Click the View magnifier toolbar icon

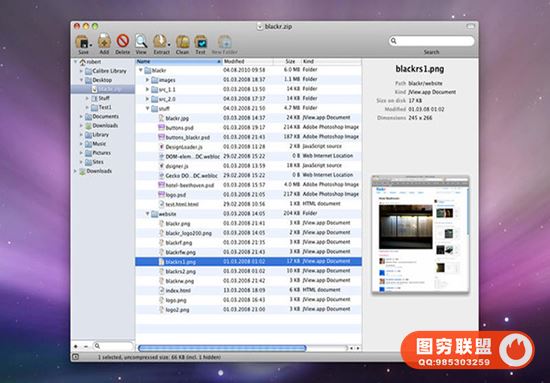tap(141, 41)
